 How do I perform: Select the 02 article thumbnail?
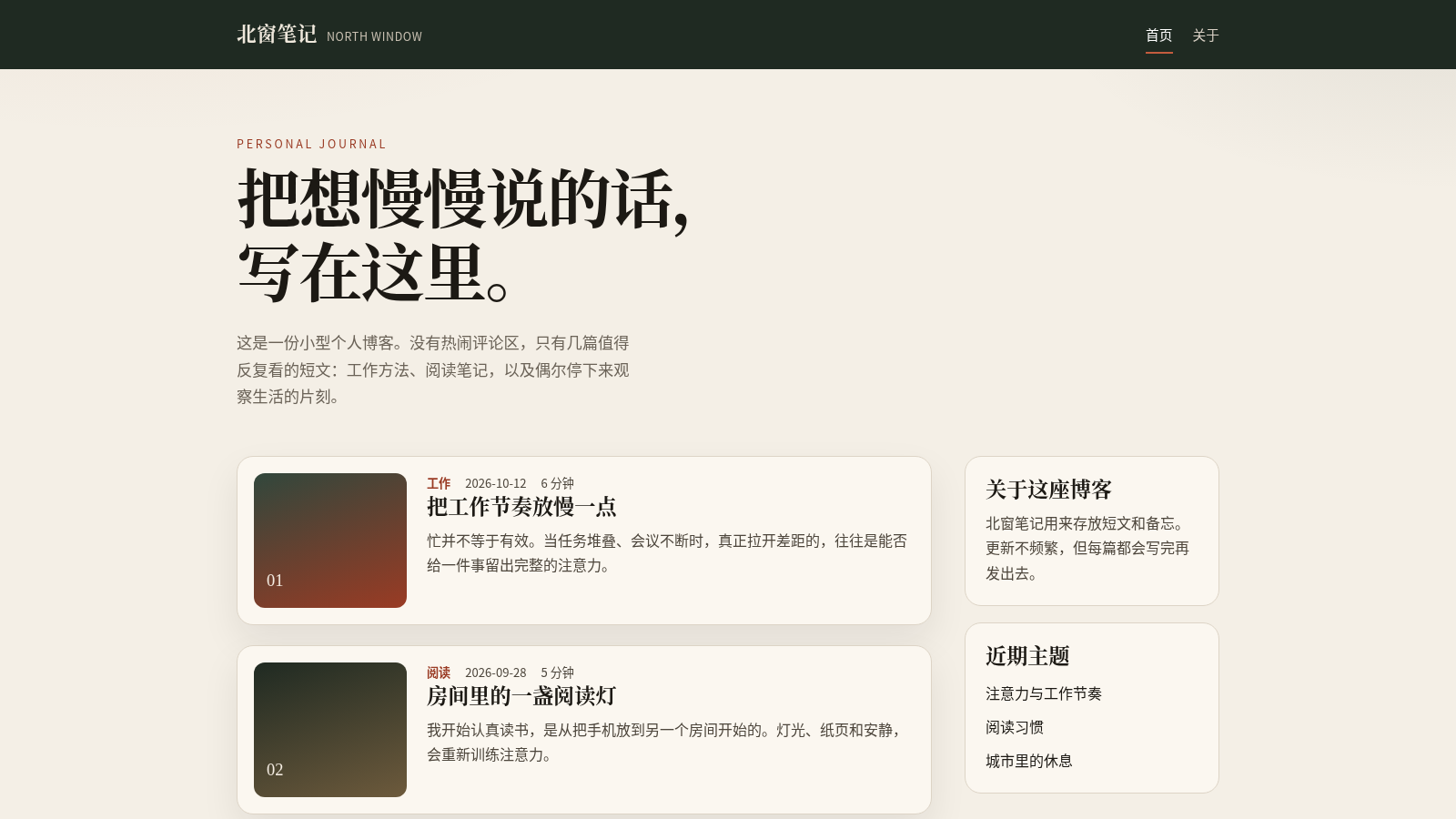[x=330, y=730]
